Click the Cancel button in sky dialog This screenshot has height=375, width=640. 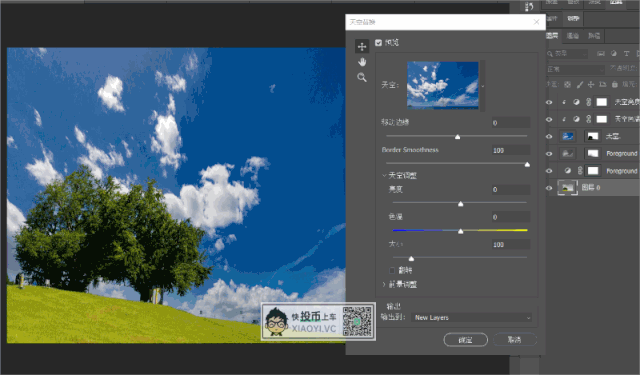[515, 339]
